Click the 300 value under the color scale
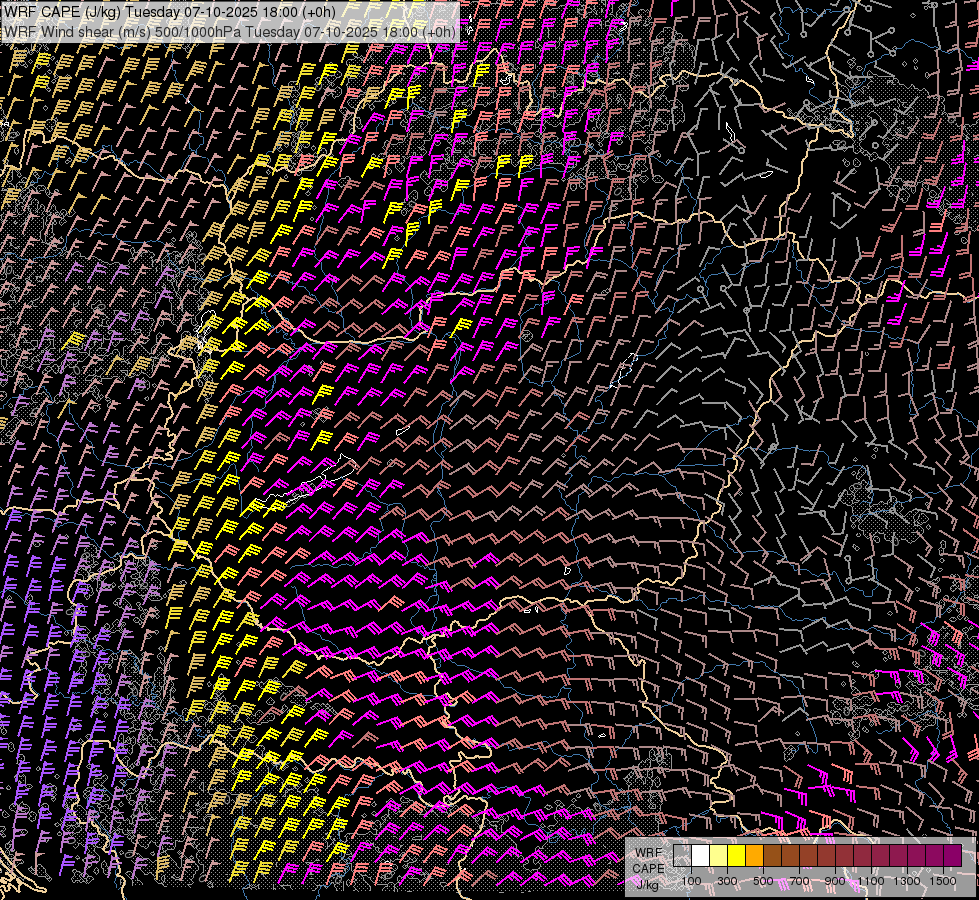The image size is (979, 900). tap(727, 881)
